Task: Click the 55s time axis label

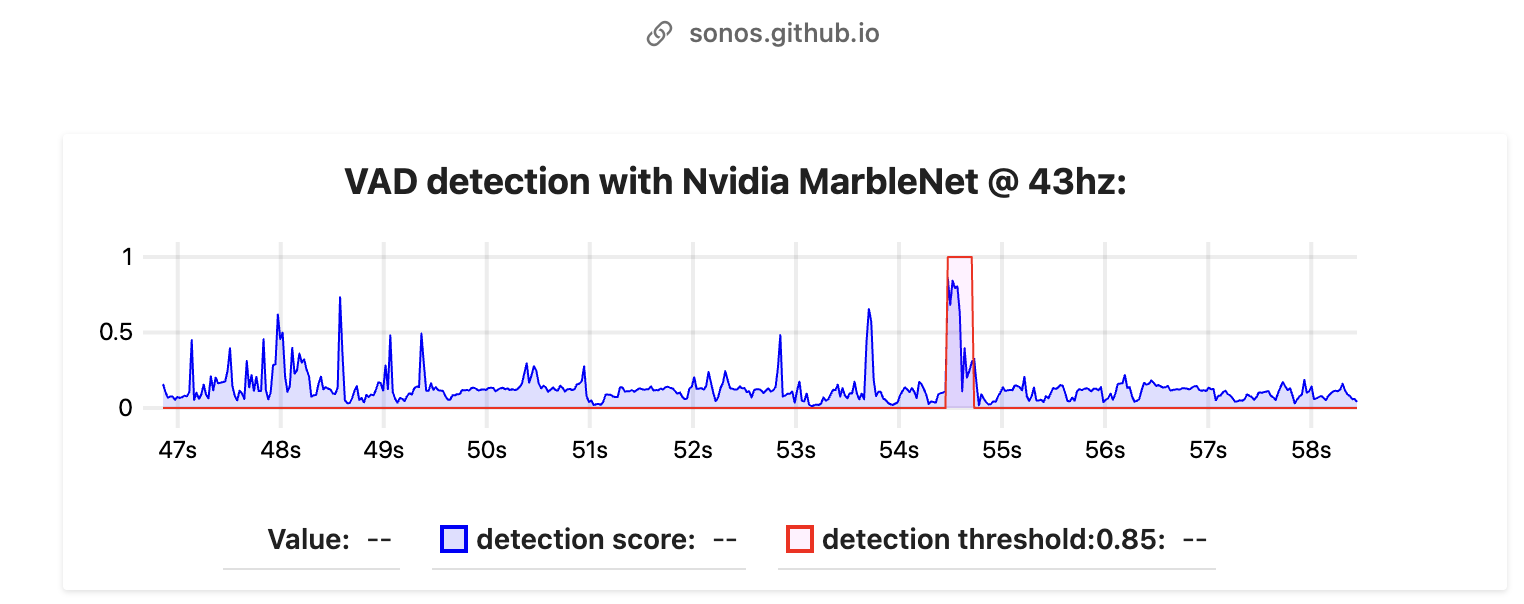Action: click(x=1002, y=451)
